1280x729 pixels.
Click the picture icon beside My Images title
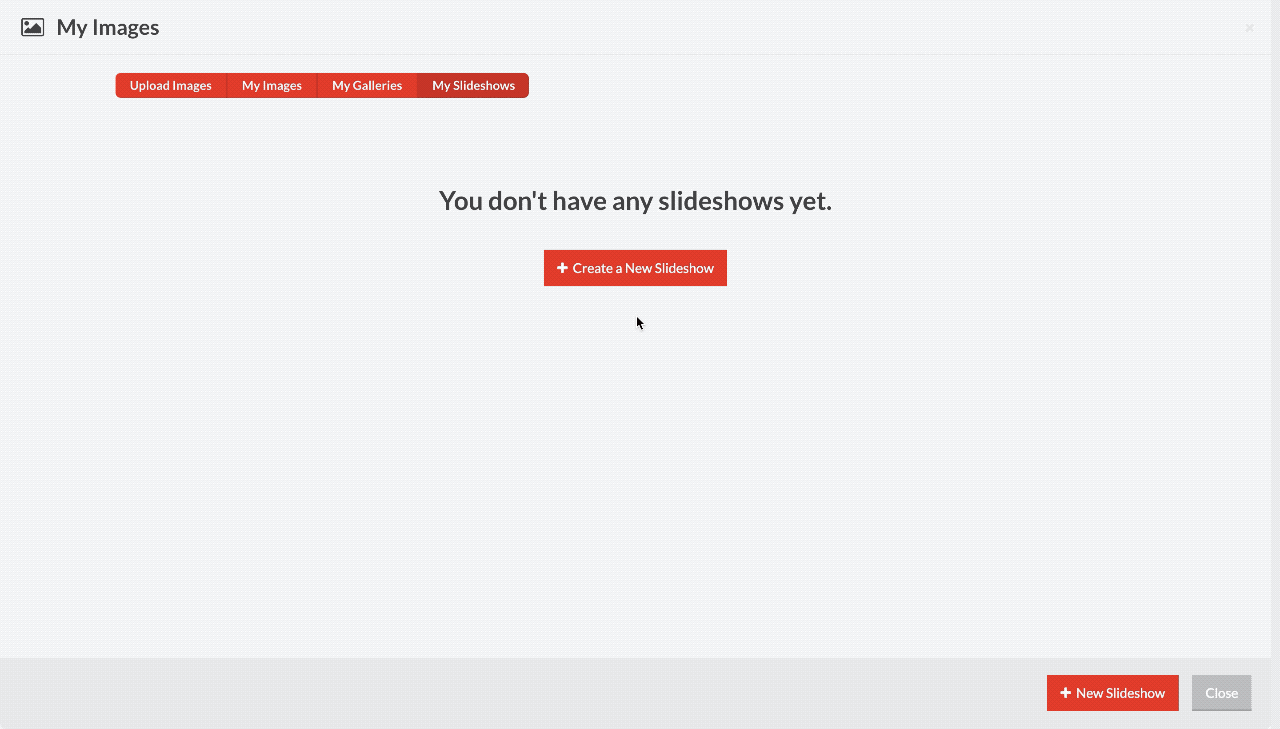[33, 28]
